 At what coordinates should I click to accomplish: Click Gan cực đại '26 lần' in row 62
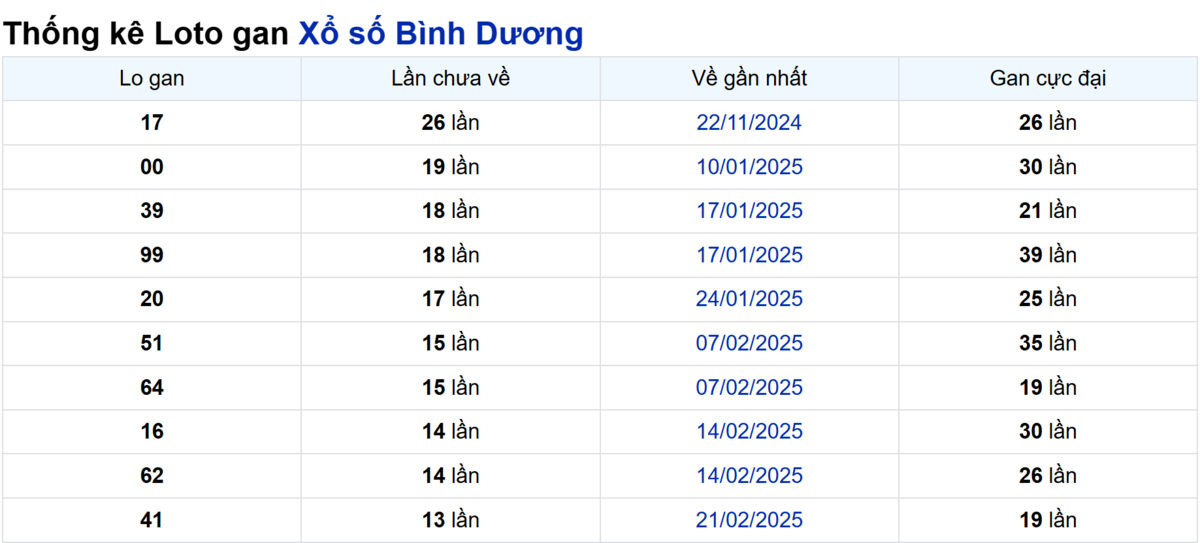1048,475
